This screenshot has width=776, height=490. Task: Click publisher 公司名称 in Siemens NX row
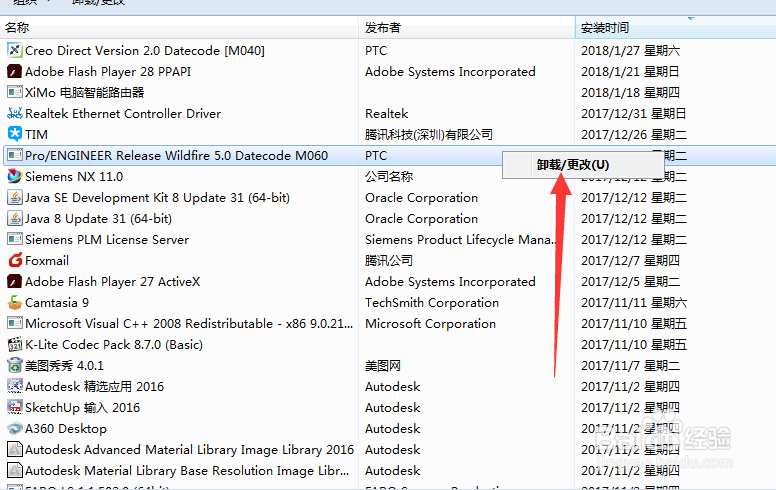click(389, 177)
